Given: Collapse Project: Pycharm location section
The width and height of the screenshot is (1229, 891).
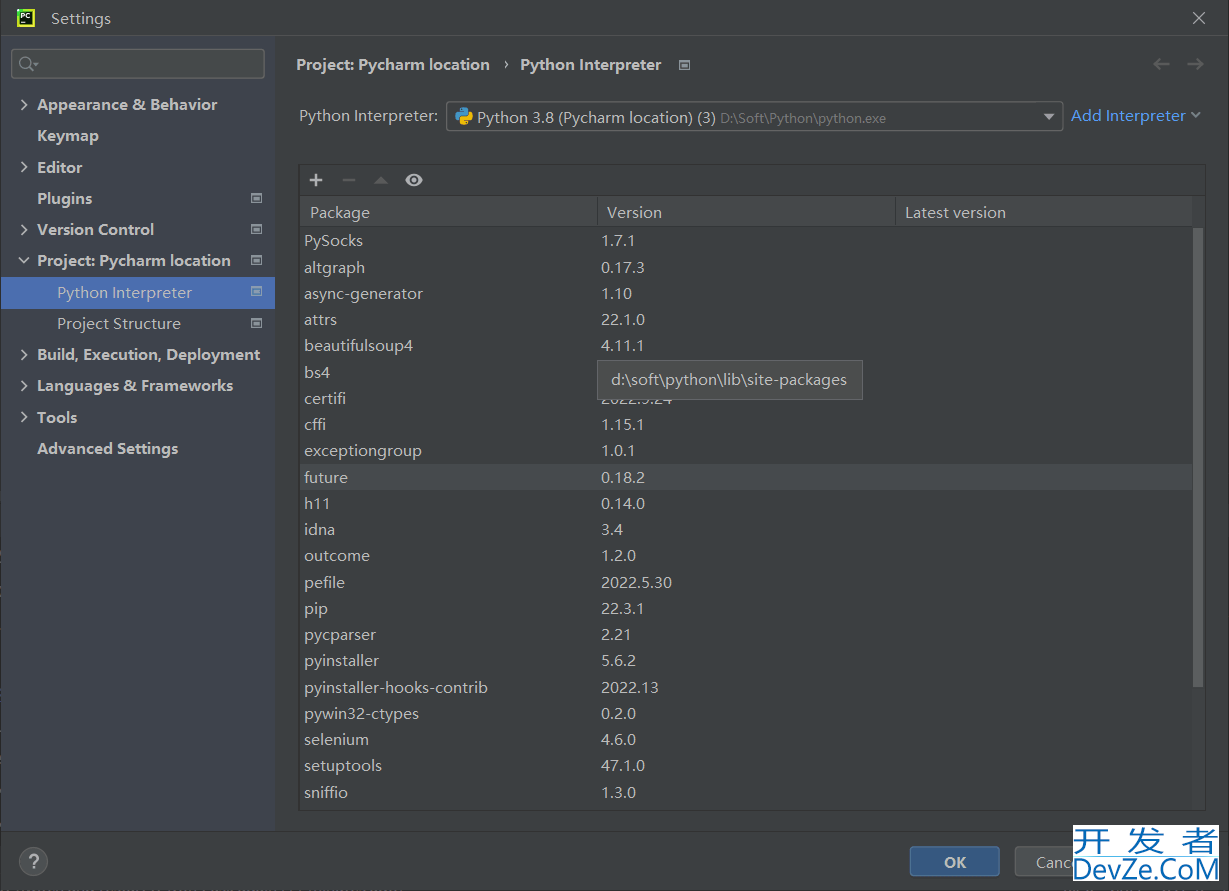Looking at the screenshot, I should click(x=24, y=260).
